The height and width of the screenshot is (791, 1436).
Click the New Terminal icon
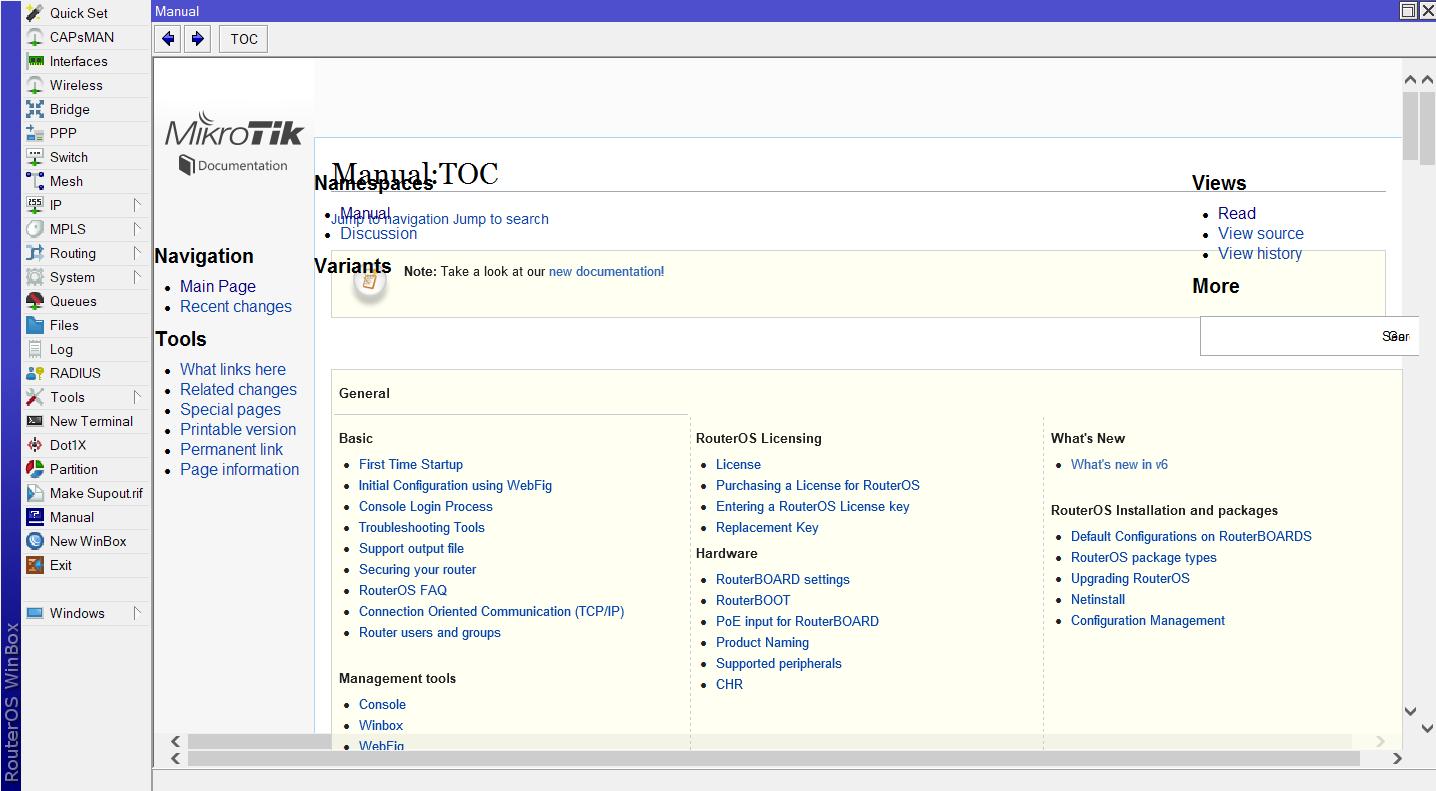(x=35, y=421)
